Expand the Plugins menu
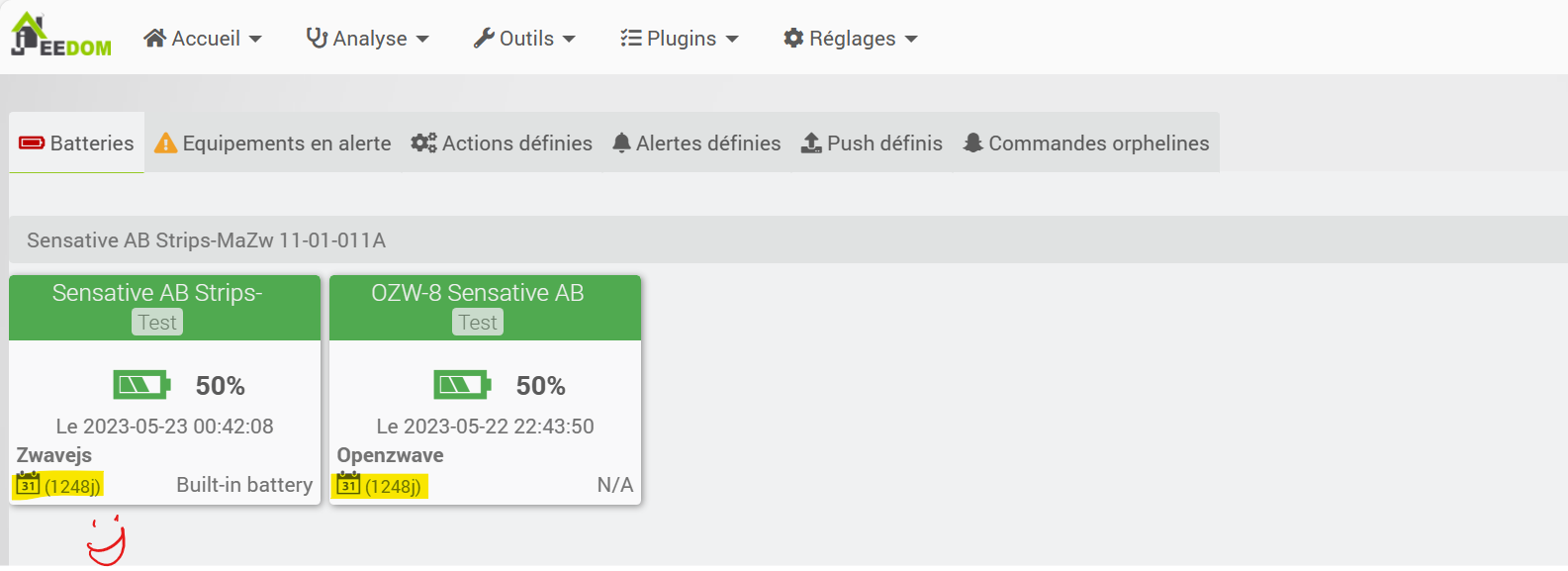The image size is (1568, 571). [x=680, y=39]
